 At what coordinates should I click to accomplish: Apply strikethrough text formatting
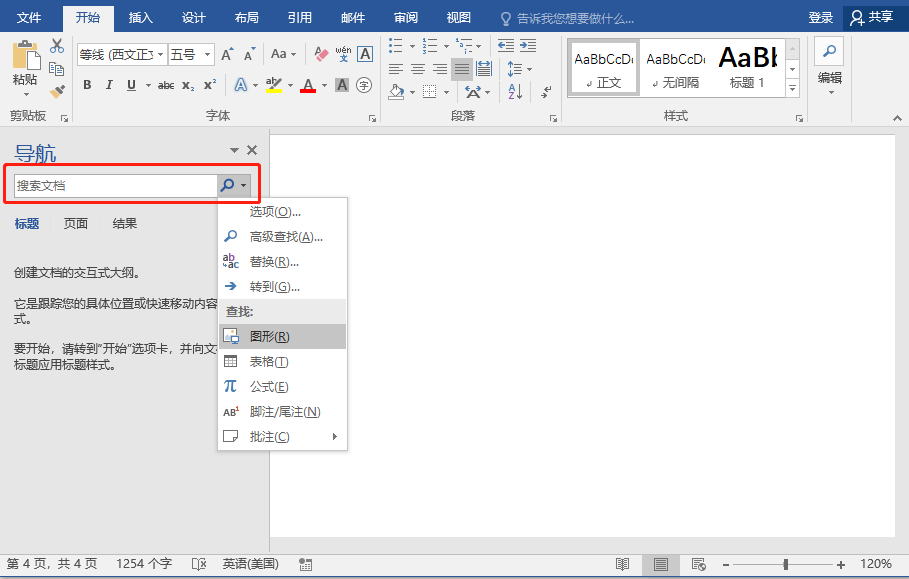pos(166,85)
